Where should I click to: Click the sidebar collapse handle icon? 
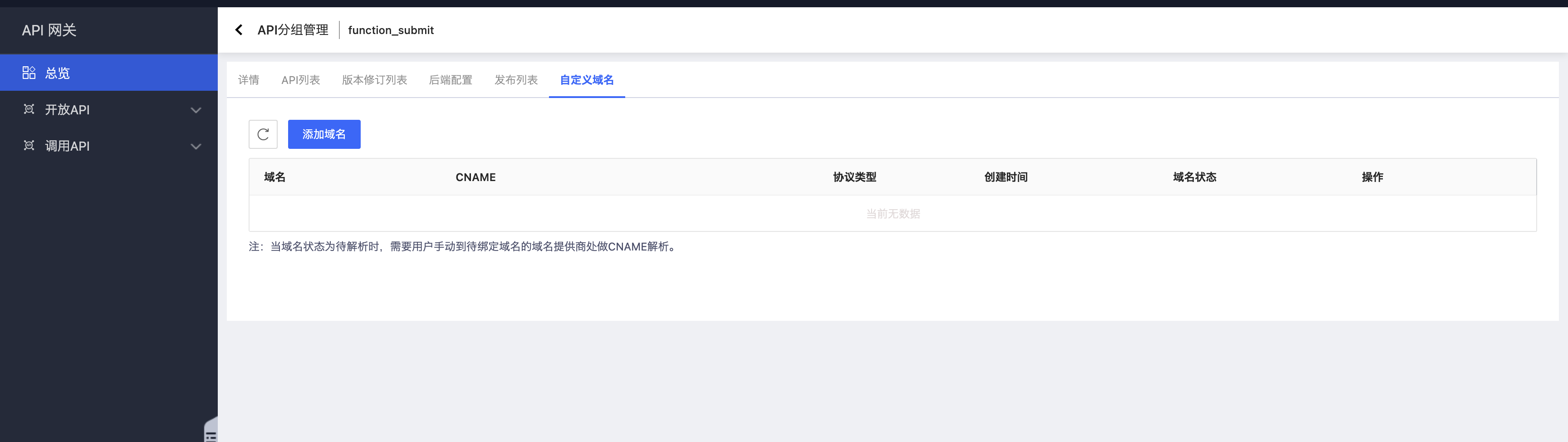pos(211,430)
